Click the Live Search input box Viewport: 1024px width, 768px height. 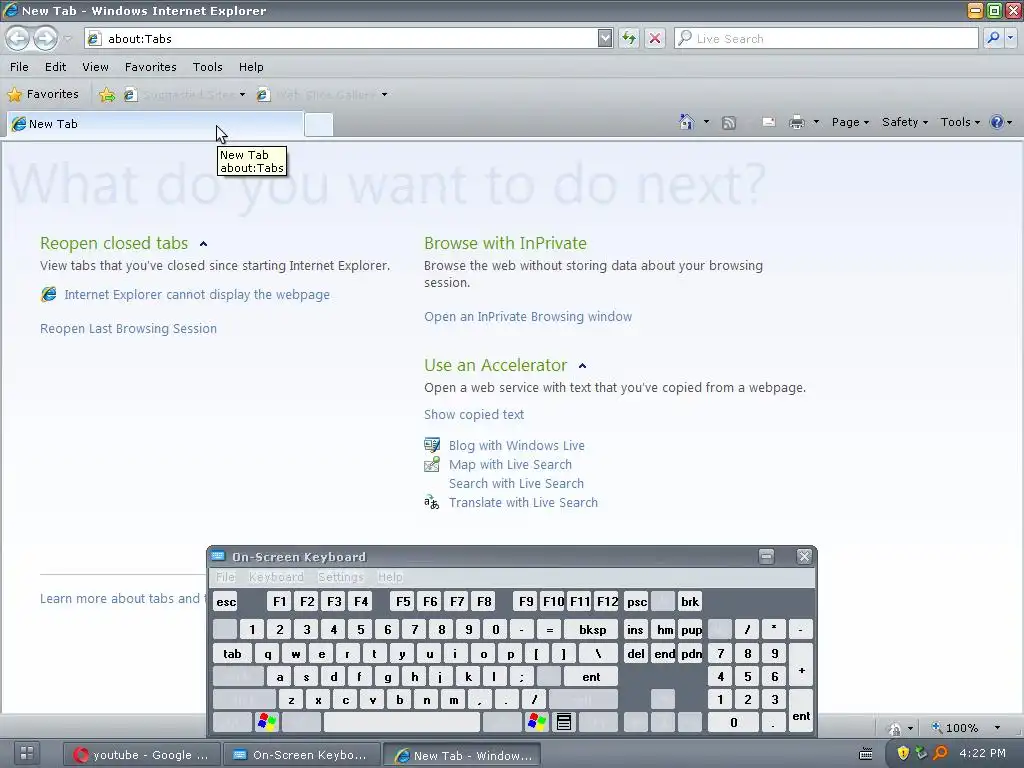point(826,39)
